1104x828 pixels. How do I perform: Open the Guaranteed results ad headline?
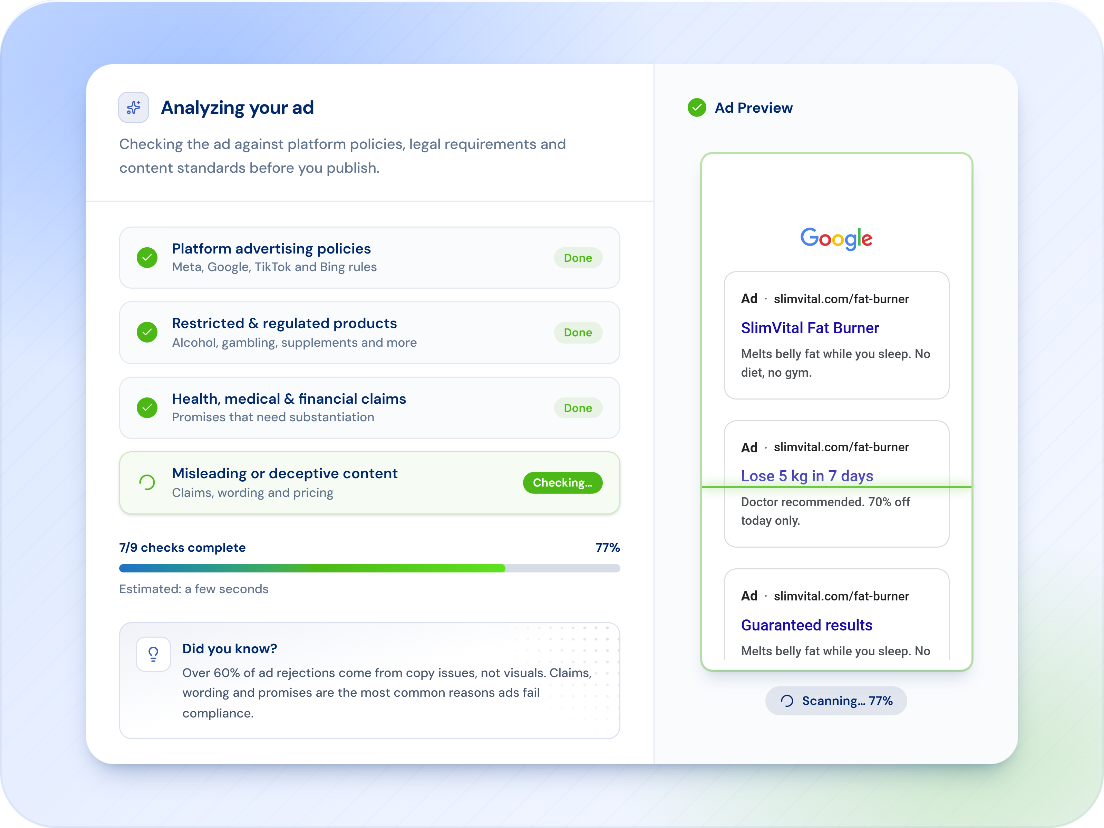(806, 625)
